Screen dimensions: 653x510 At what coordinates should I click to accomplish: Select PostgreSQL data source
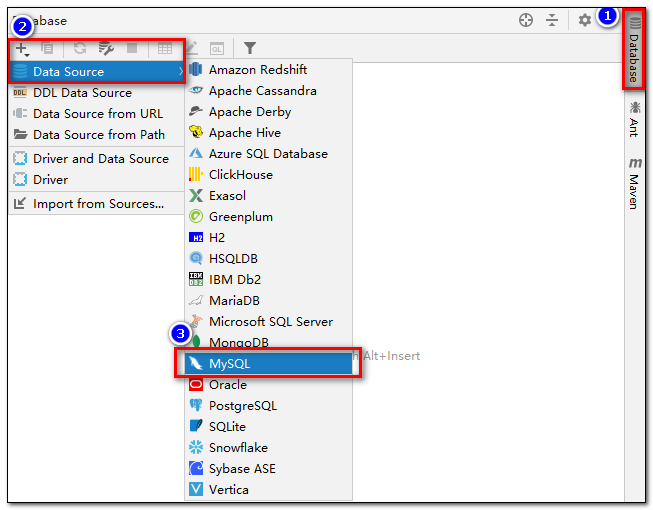point(269,406)
